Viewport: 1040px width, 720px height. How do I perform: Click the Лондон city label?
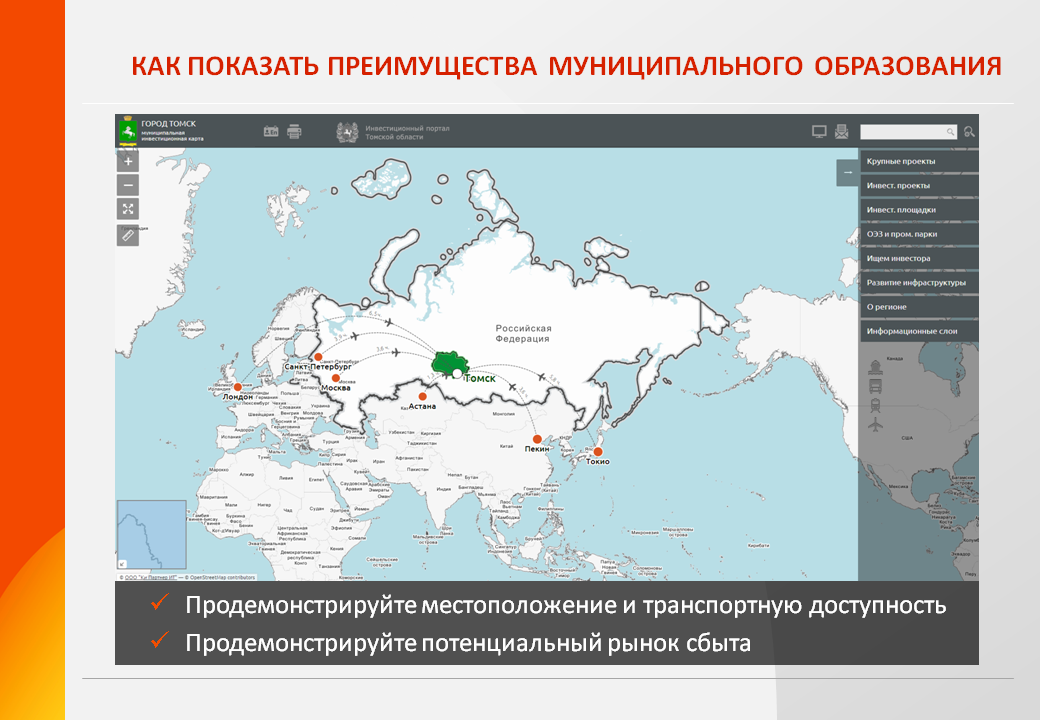238,397
